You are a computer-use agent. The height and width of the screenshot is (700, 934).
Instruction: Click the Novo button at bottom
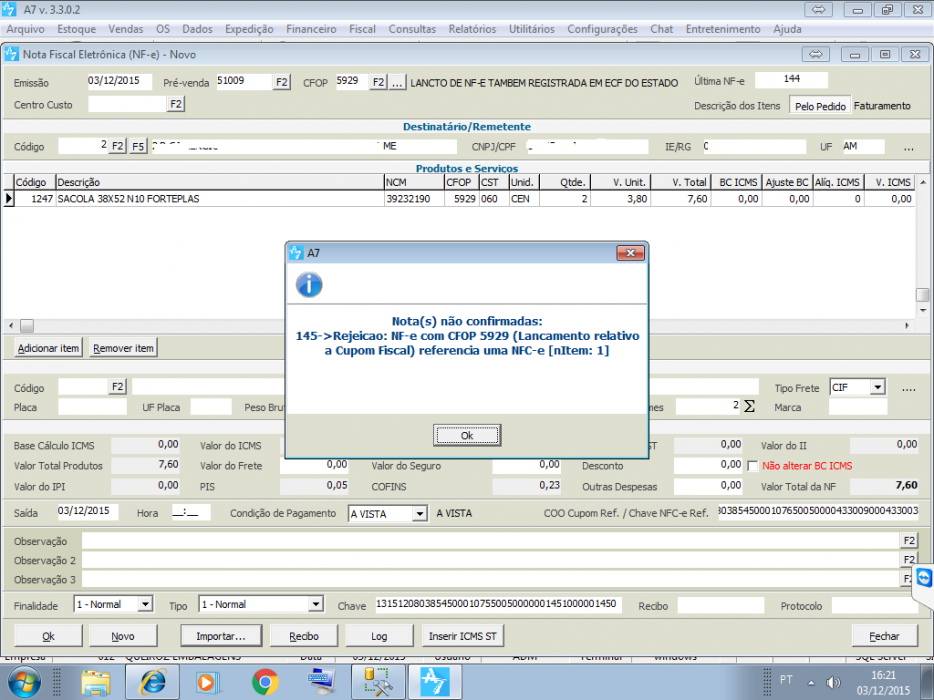[123, 636]
